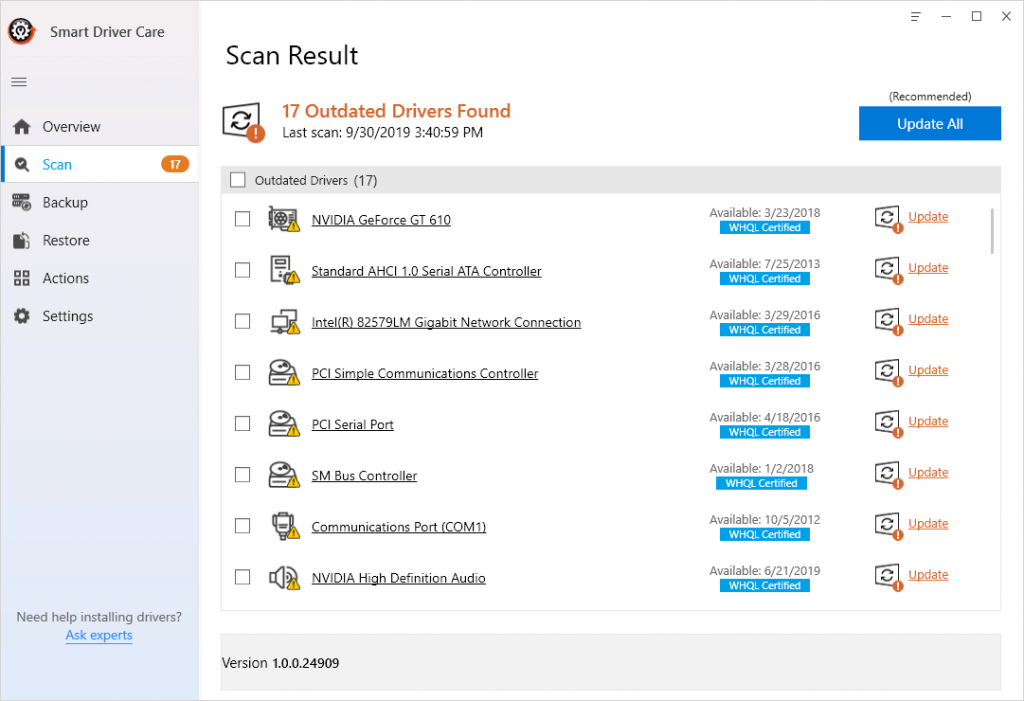Open SM Bus Controller name link
This screenshot has height=701, width=1024.
click(x=364, y=476)
